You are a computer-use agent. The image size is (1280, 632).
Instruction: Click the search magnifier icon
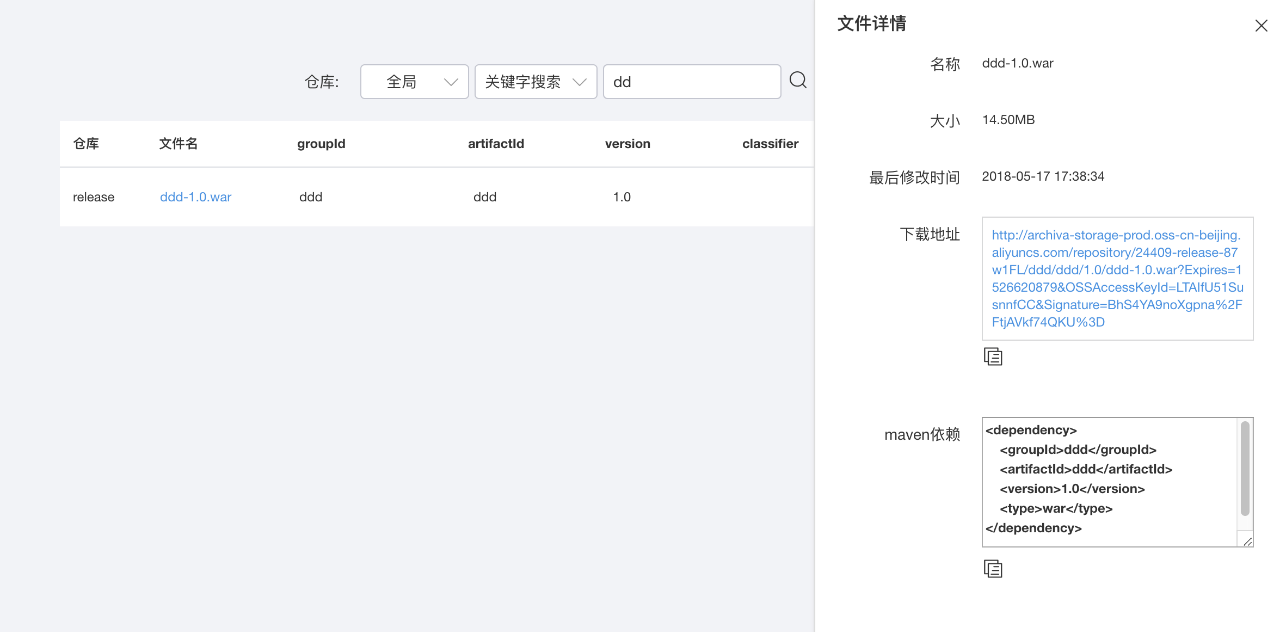tap(798, 80)
